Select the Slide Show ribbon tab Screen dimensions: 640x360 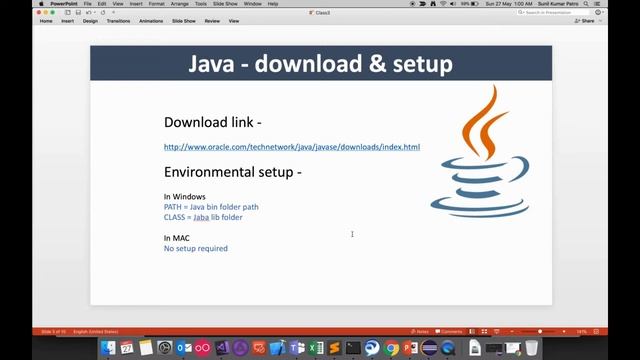click(184, 21)
